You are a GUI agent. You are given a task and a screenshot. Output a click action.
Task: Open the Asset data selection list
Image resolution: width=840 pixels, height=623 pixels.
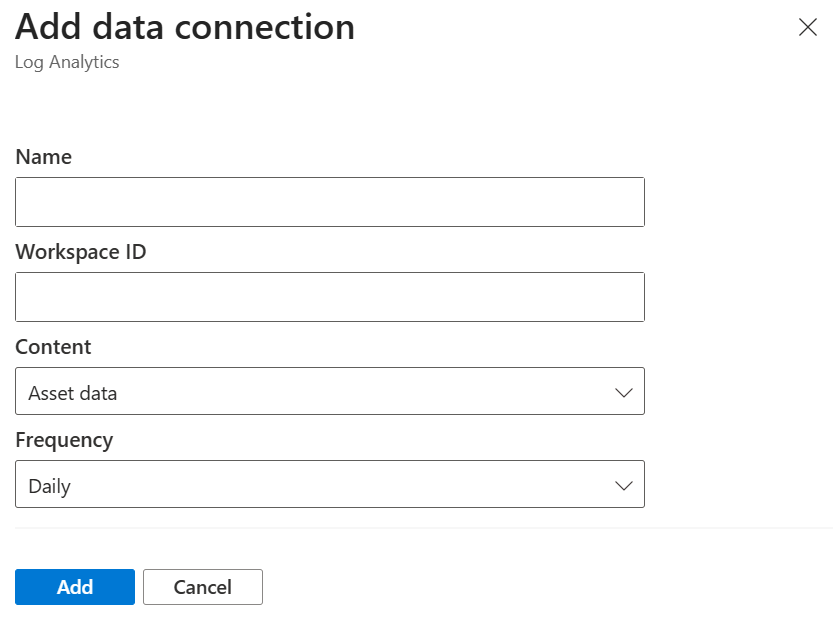point(330,391)
